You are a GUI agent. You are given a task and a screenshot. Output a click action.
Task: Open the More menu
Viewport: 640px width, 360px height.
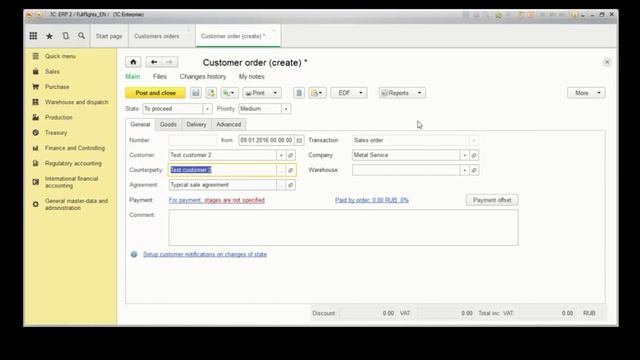(x=586, y=93)
